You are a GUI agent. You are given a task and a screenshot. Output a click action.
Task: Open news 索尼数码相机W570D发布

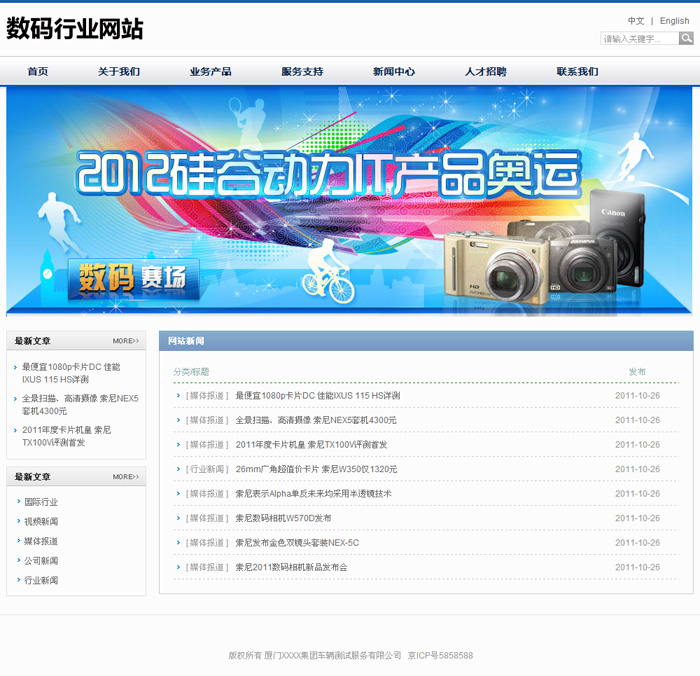point(283,518)
